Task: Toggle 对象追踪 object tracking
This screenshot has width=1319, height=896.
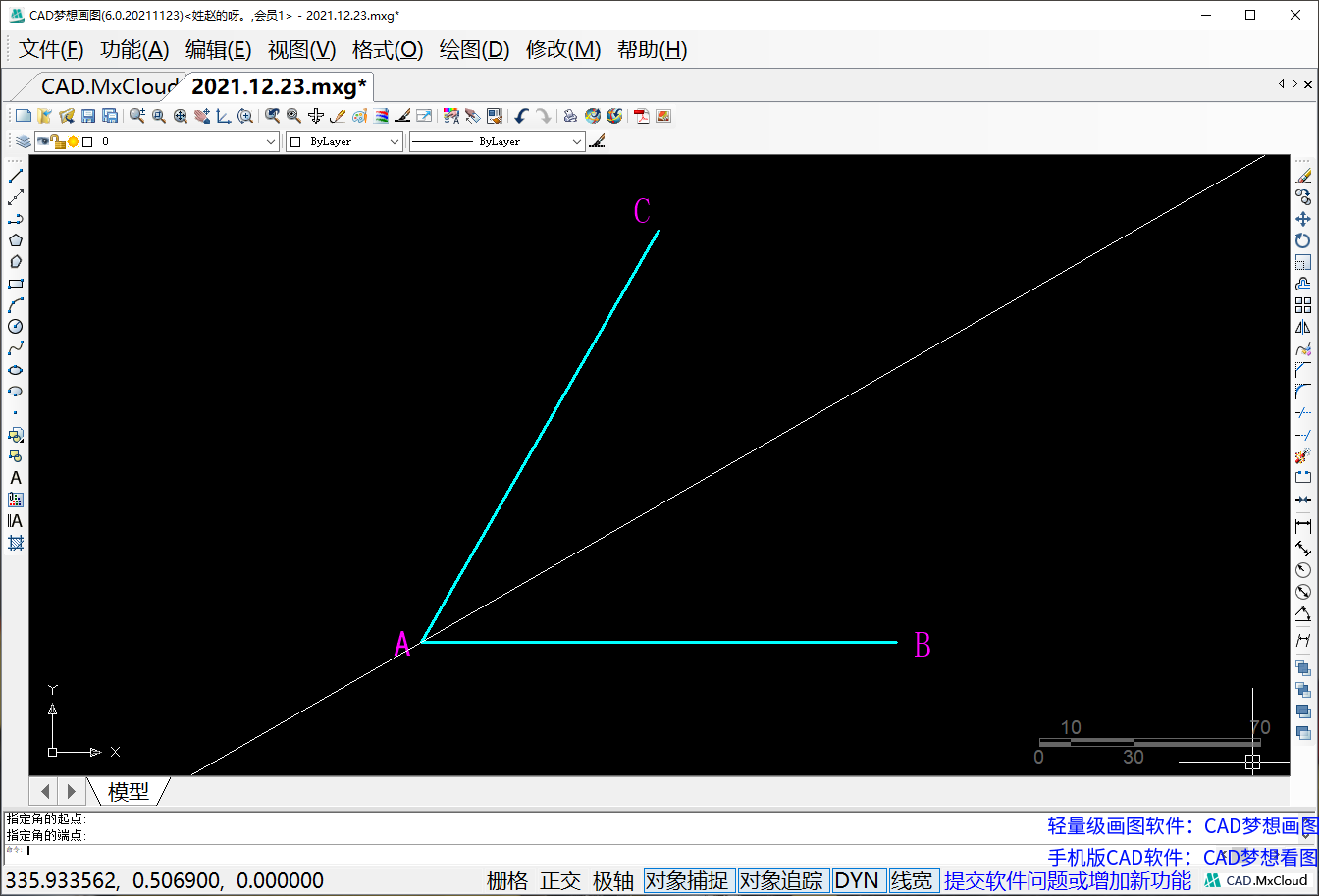Action: (x=781, y=881)
